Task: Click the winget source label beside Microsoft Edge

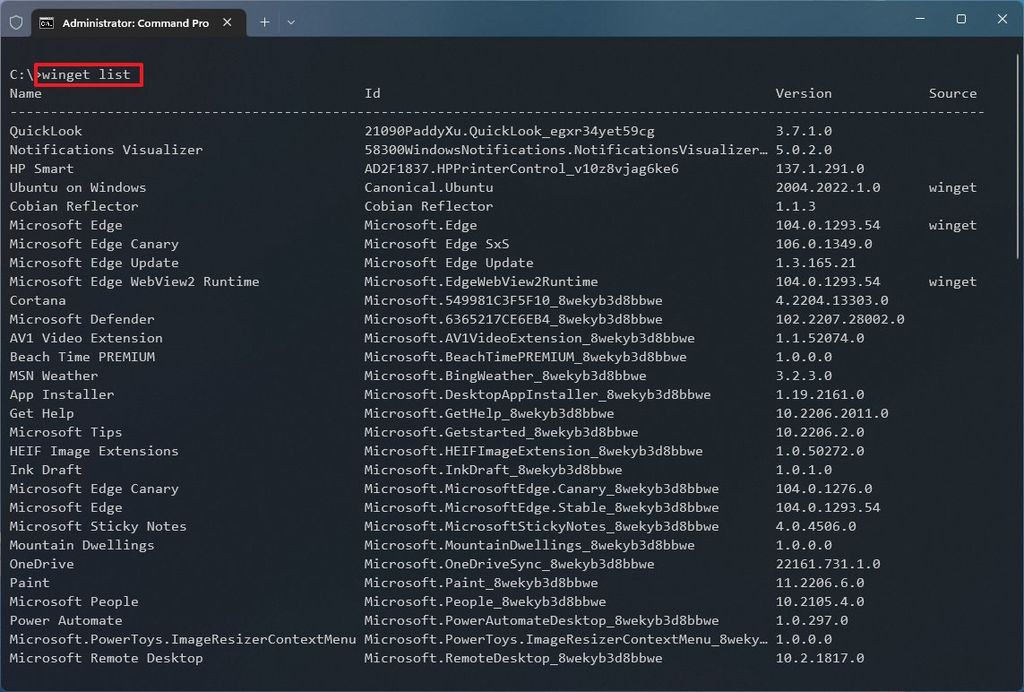Action: point(952,225)
